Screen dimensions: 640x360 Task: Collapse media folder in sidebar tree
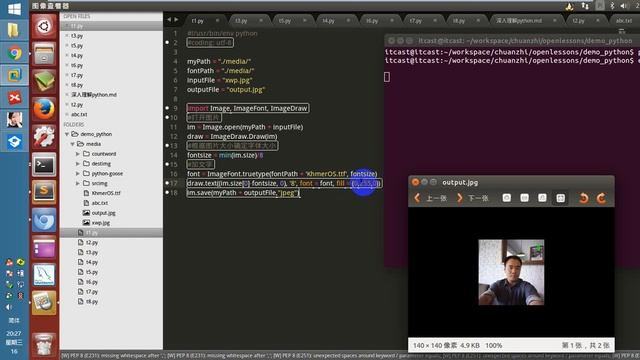click(x=73, y=144)
